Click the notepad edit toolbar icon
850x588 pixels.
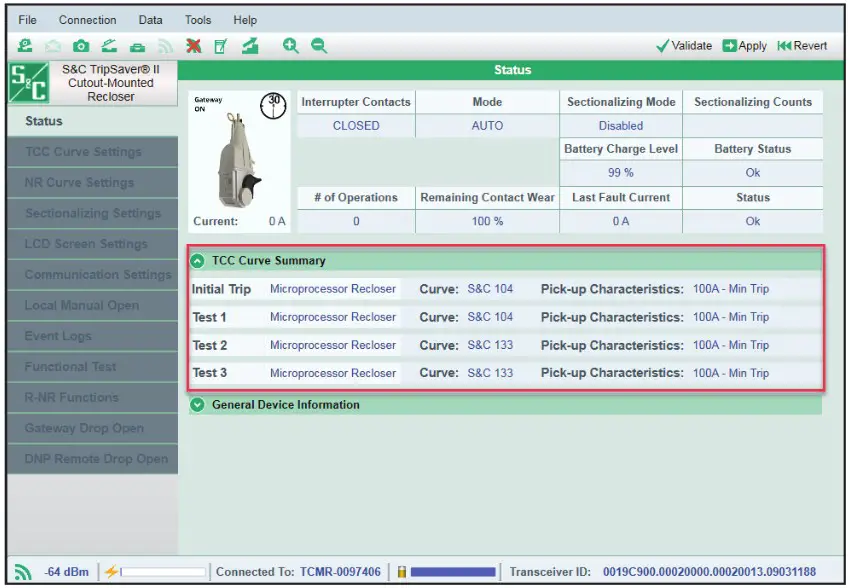pos(219,46)
